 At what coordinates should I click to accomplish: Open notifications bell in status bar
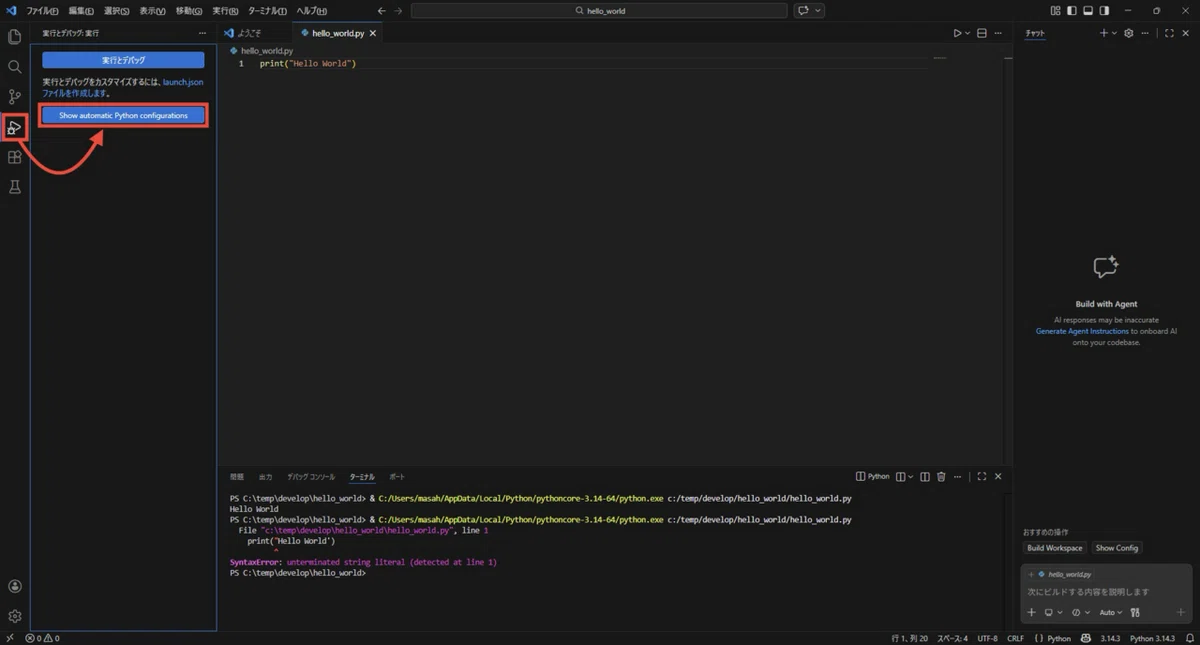point(1190,638)
